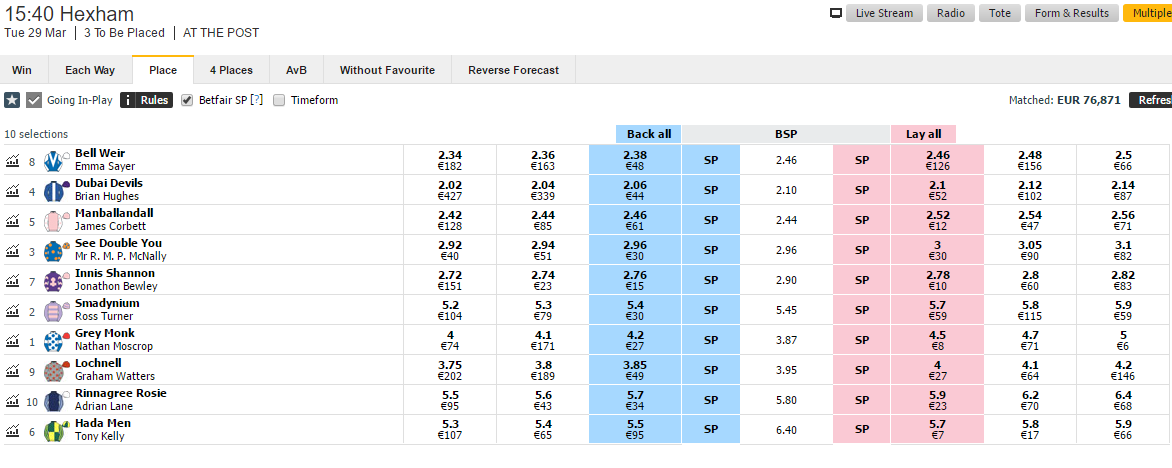Click Lochnell jockey silk icon
This screenshot has height=468, width=1172.
[x=54, y=371]
